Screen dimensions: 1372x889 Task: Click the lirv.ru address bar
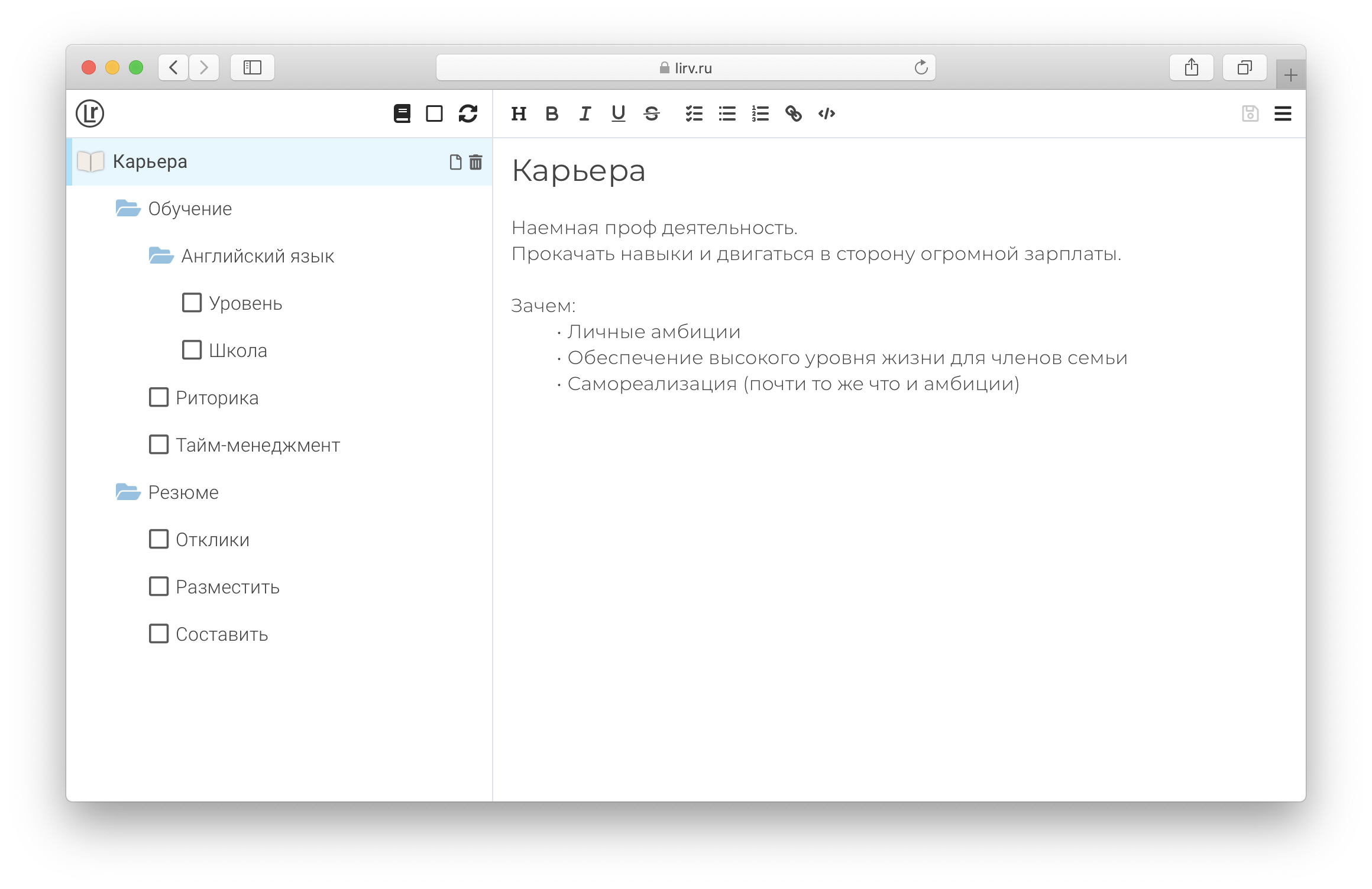[686, 67]
